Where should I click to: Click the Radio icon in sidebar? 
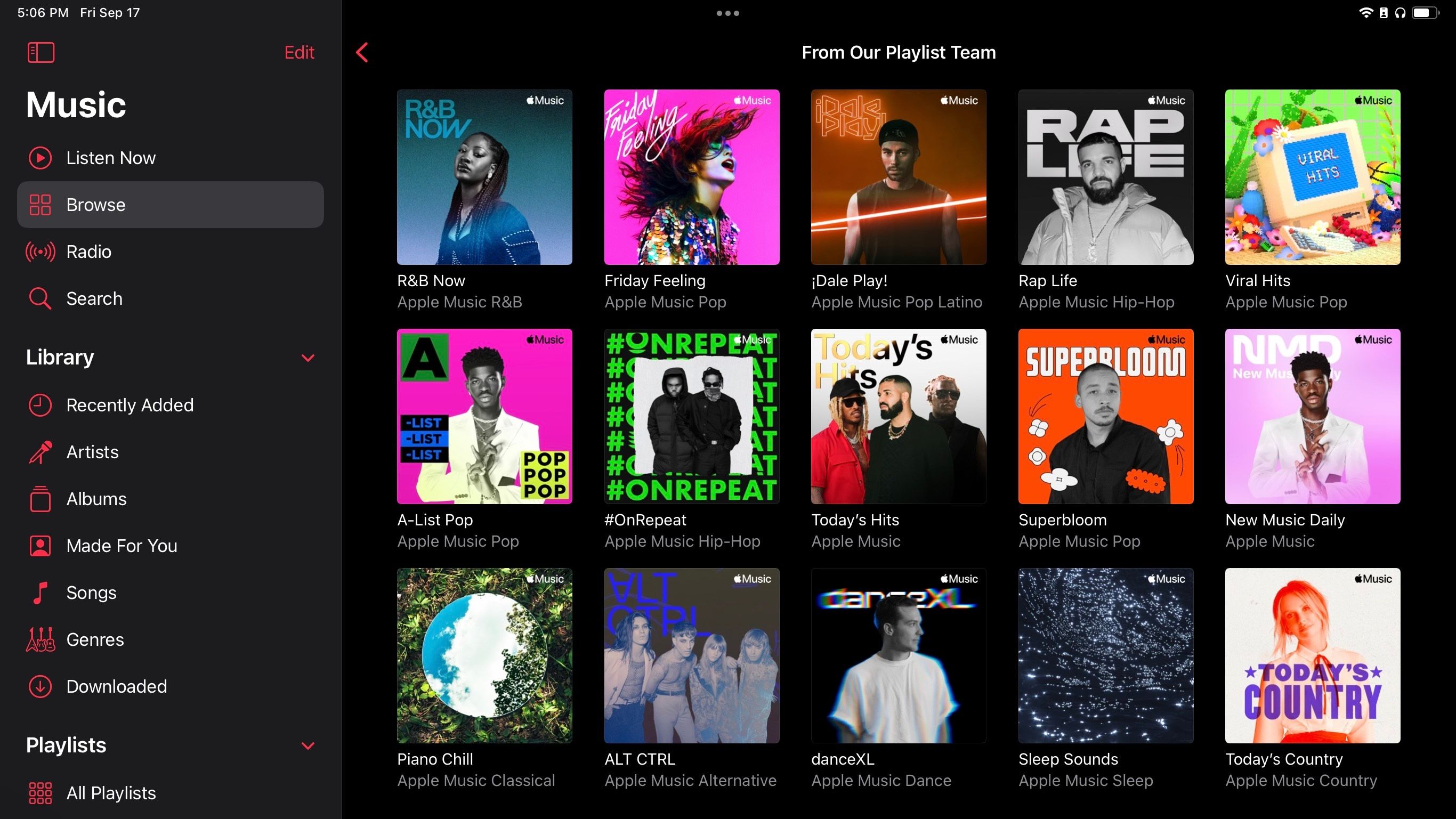[x=39, y=251]
